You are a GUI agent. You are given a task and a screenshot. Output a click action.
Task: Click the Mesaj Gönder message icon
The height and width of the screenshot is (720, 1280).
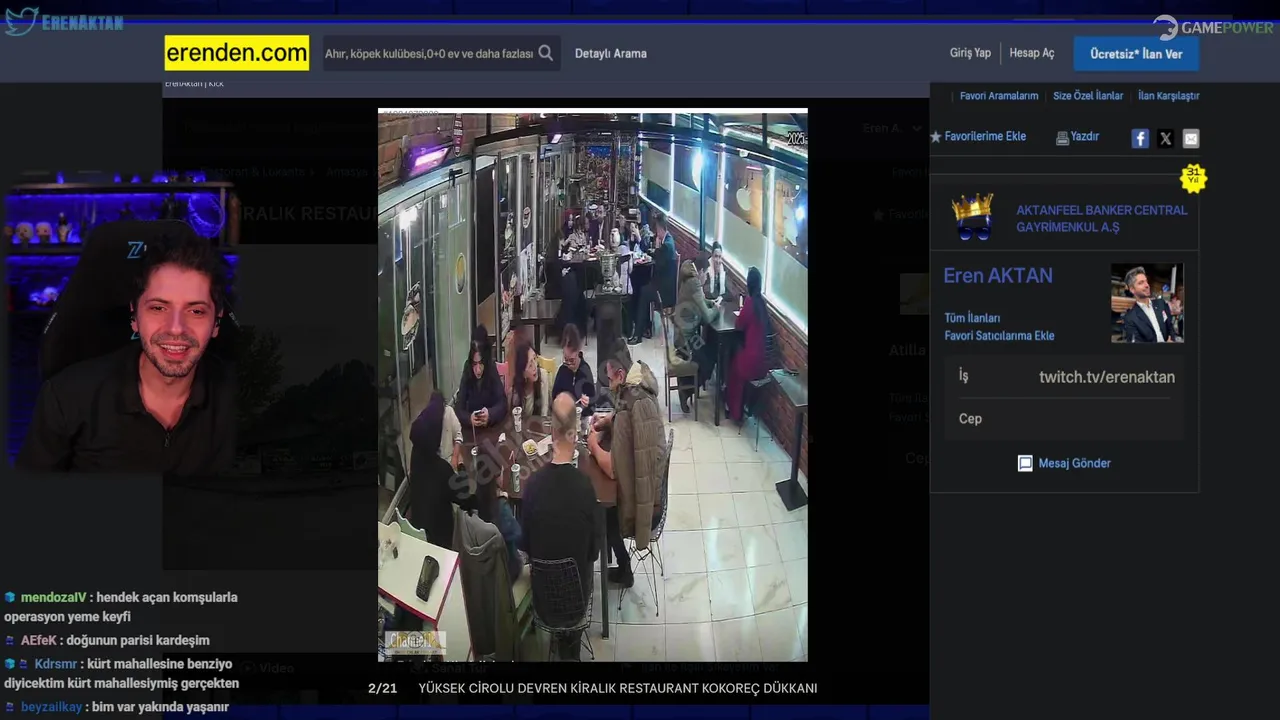(1025, 463)
